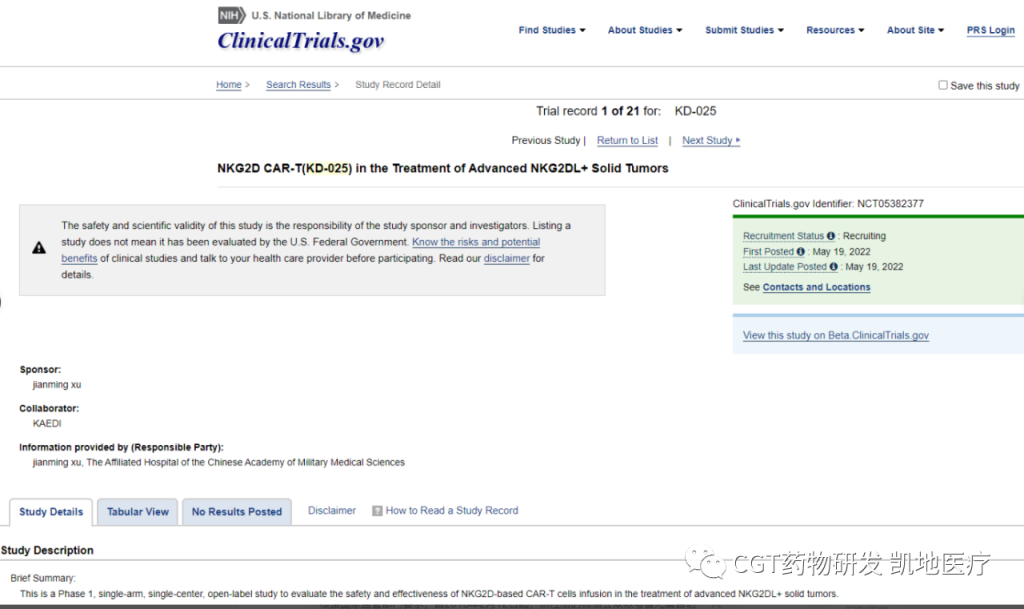Open View this study on Beta.ClinicalTrials.gov
This screenshot has width=1024, height=609.
click(x=835, y=335)
